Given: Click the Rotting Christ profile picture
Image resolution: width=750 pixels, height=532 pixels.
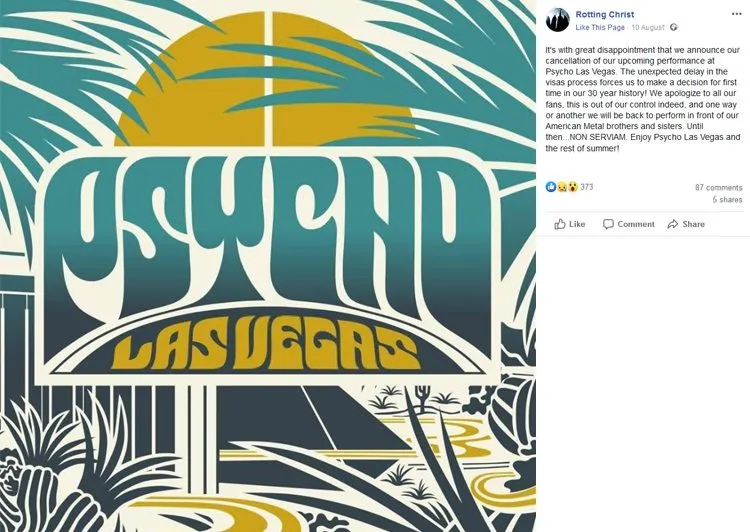Looking at the screenshot, I should pos(558,20).
